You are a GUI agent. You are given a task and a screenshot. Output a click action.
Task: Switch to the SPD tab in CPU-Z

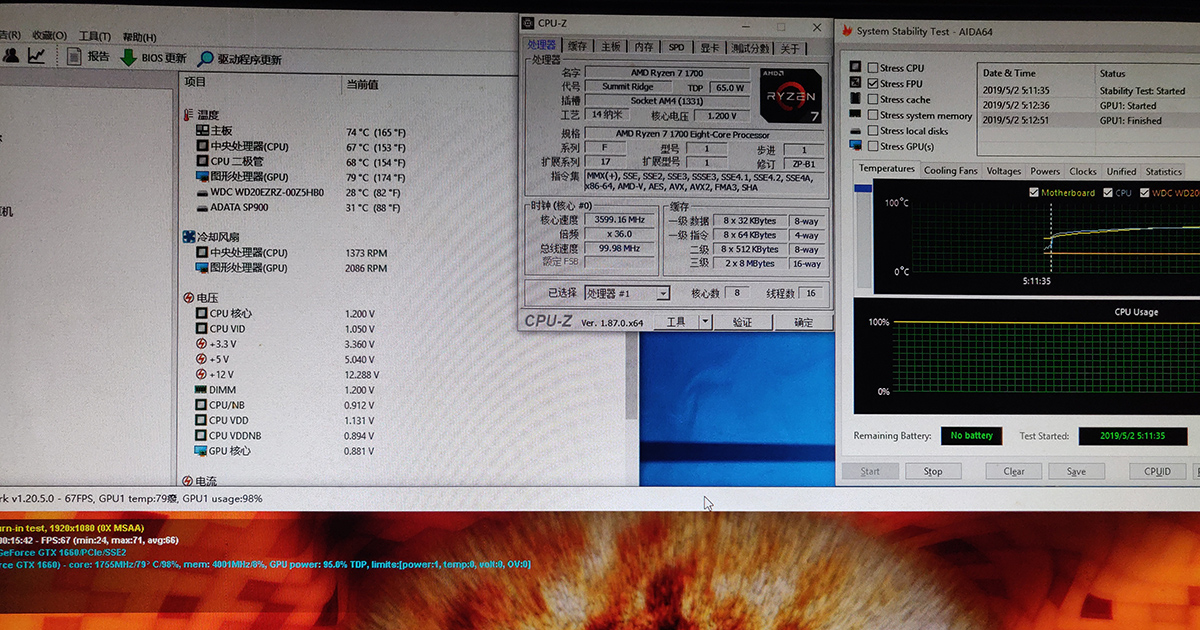pos(677,47)
